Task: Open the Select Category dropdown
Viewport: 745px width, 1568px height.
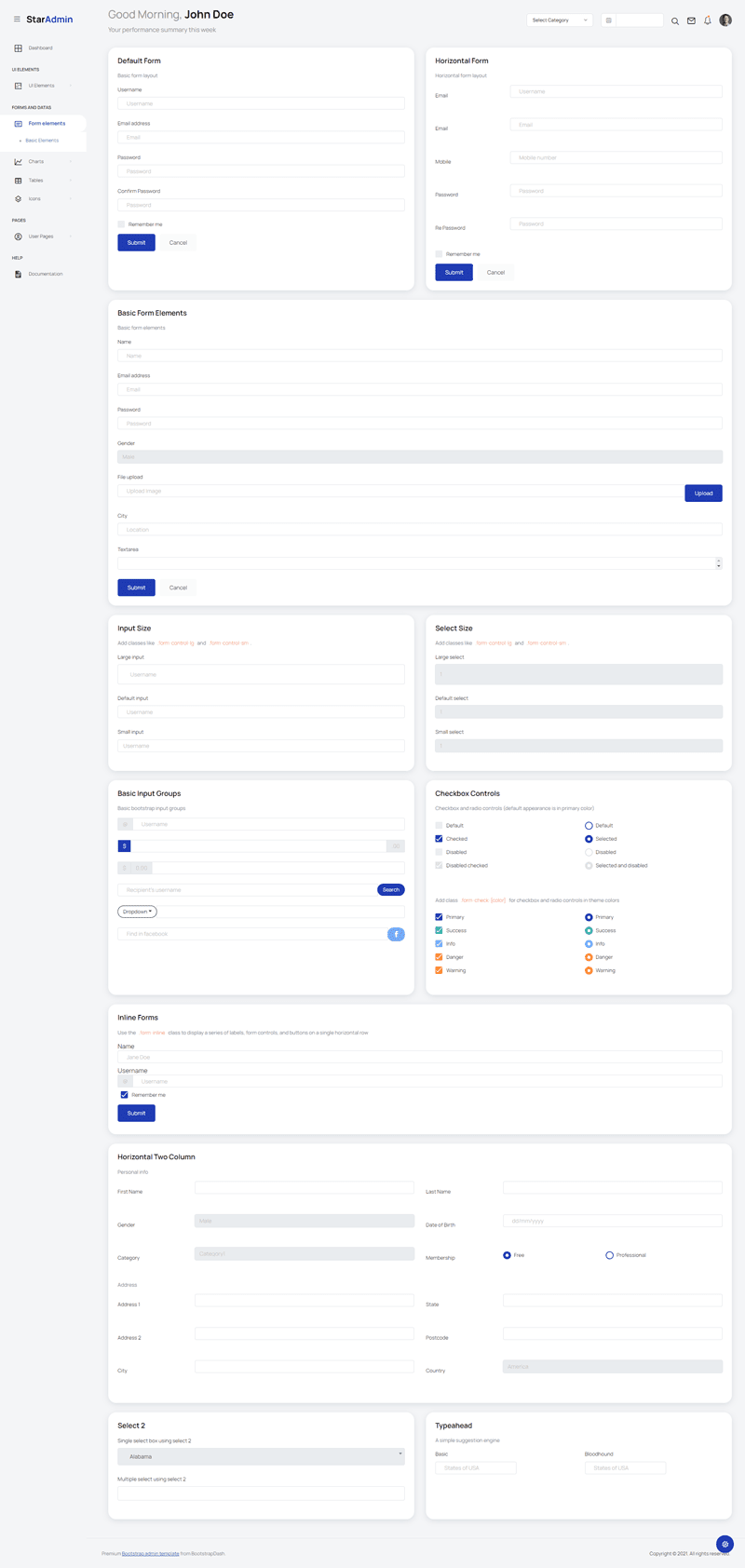Action: (x=560, y=20)
